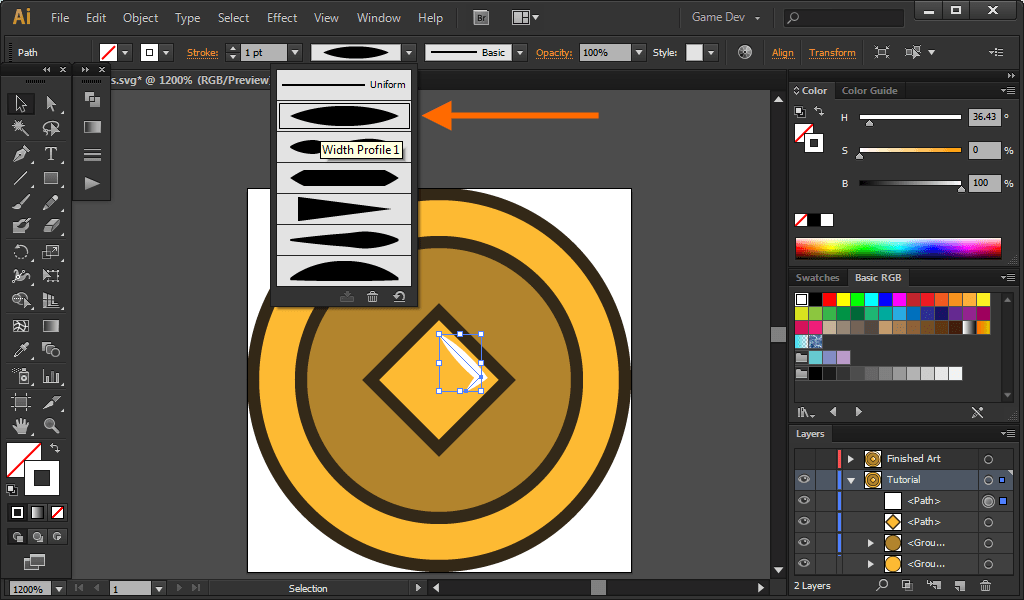Screen dimensions: 1024x600
Task: Create a new layer in the Layers panel
Action: 960,586
